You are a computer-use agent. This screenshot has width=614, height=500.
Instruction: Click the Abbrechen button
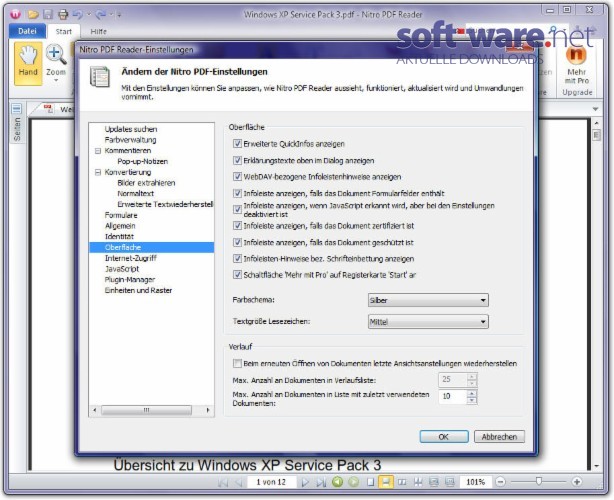(x=499, y=437)
